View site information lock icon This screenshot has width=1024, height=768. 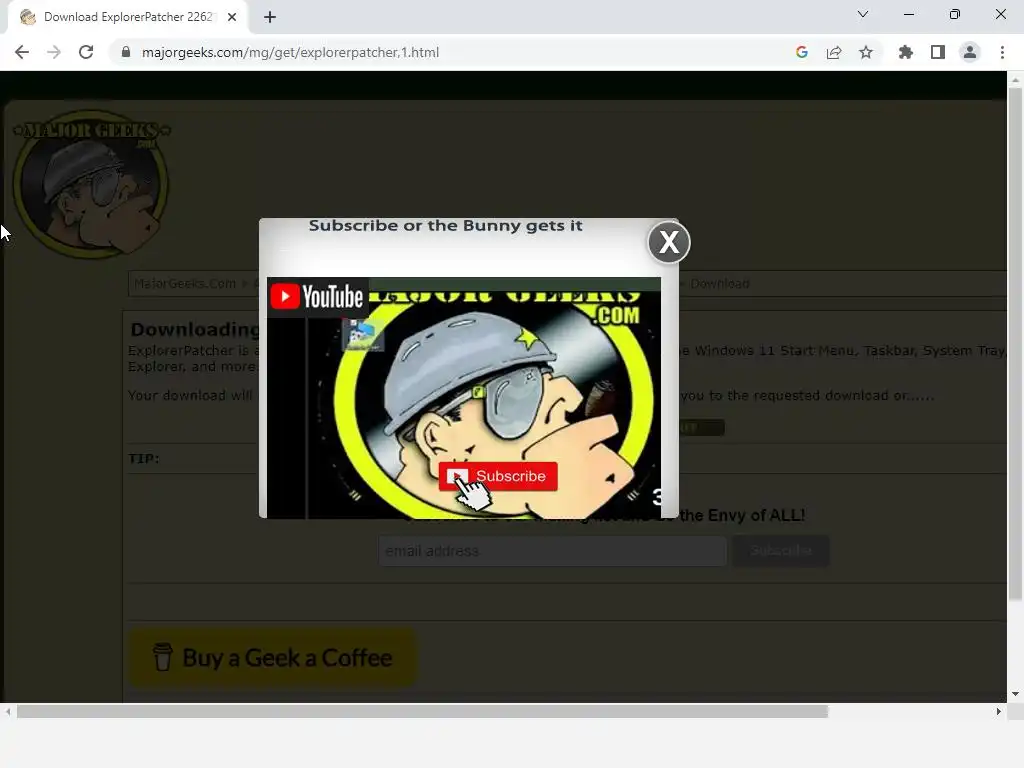[126, 52]
